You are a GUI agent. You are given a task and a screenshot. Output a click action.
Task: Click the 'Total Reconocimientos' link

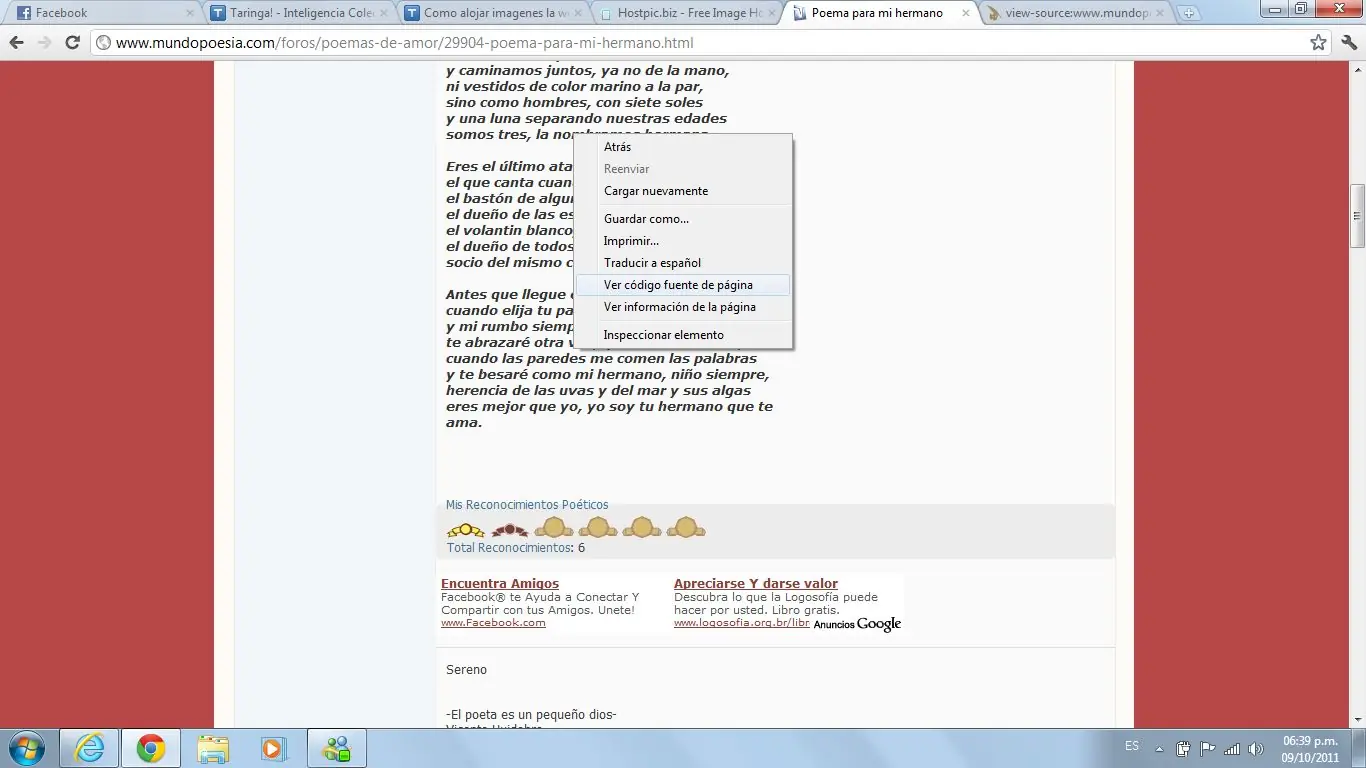510,548
